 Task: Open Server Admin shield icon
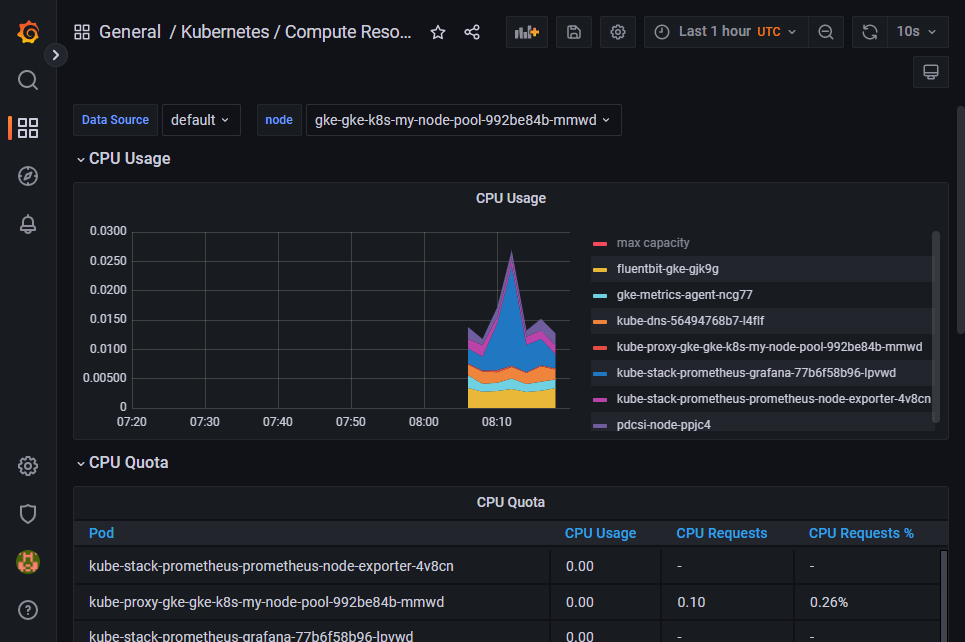pos(27,514)
